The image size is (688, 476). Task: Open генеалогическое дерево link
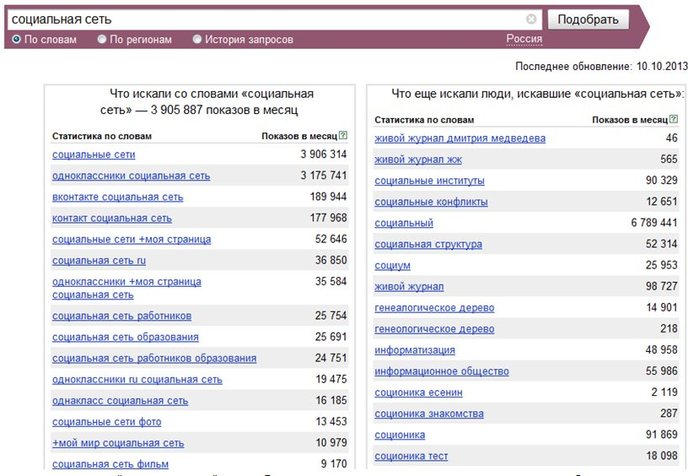(434, 308)
